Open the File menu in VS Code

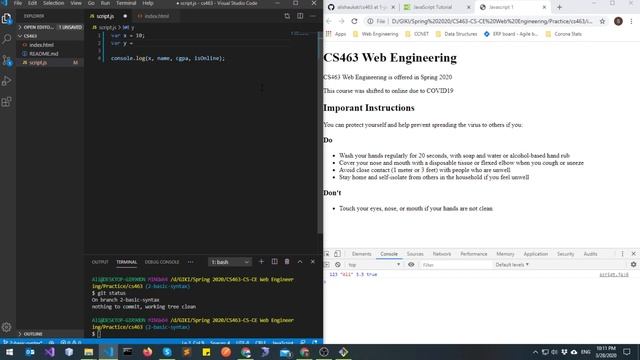click(18, 3)
